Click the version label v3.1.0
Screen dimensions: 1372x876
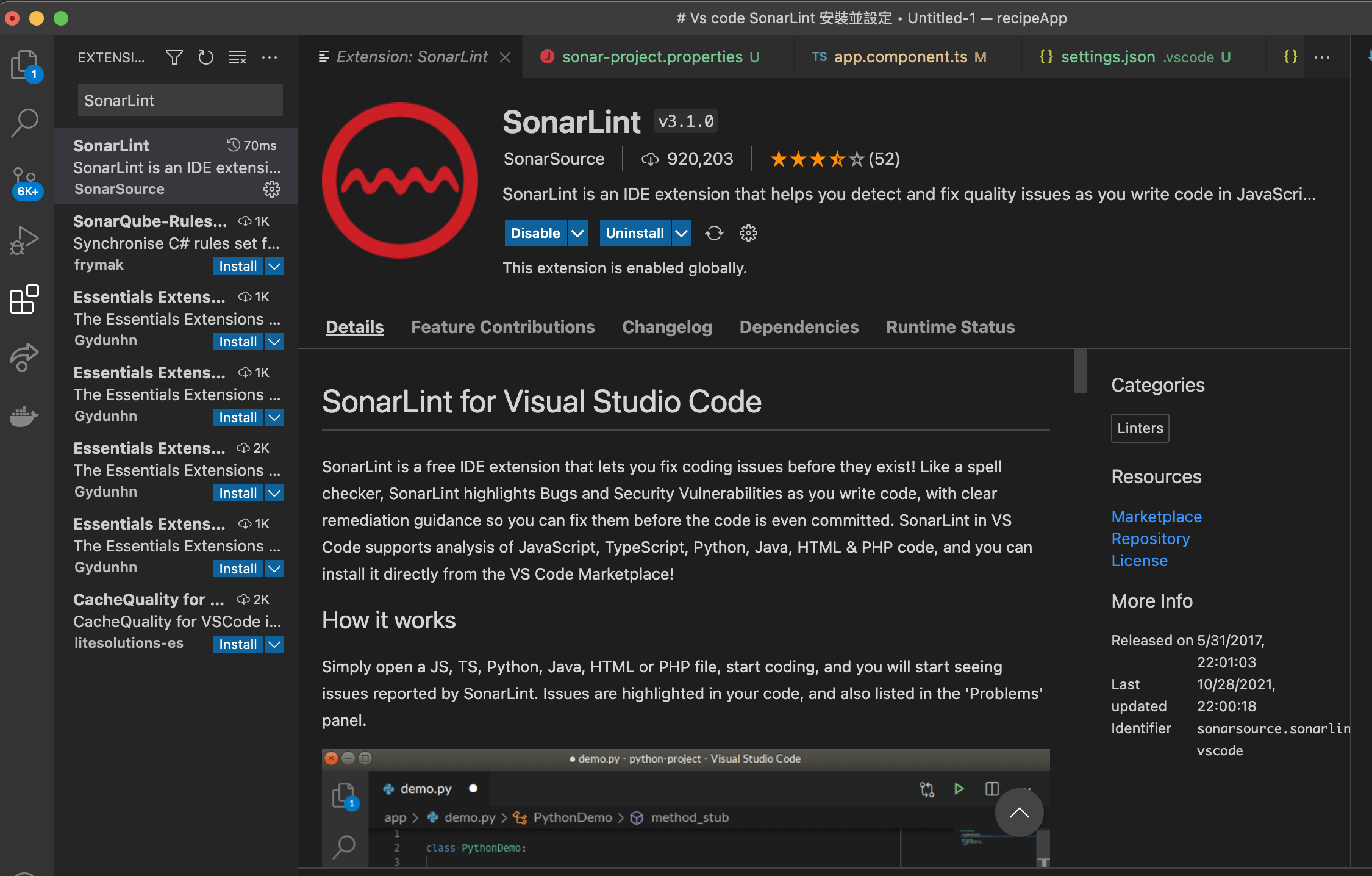686,121
